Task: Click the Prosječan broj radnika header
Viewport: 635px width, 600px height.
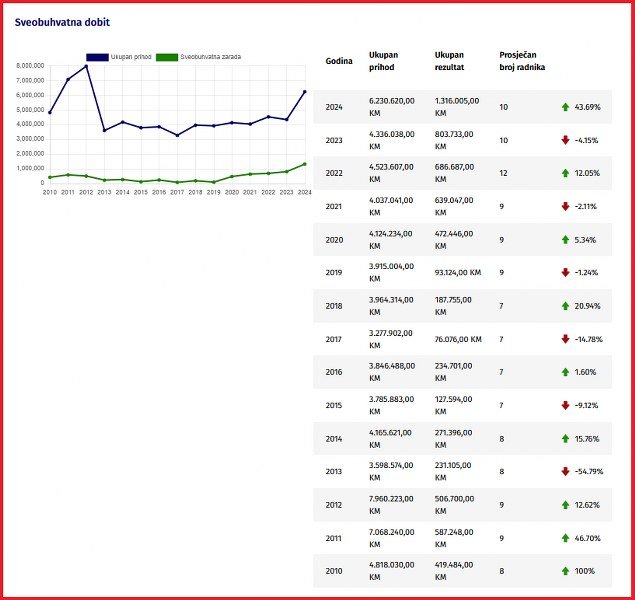Action: (x=522, y=61)
